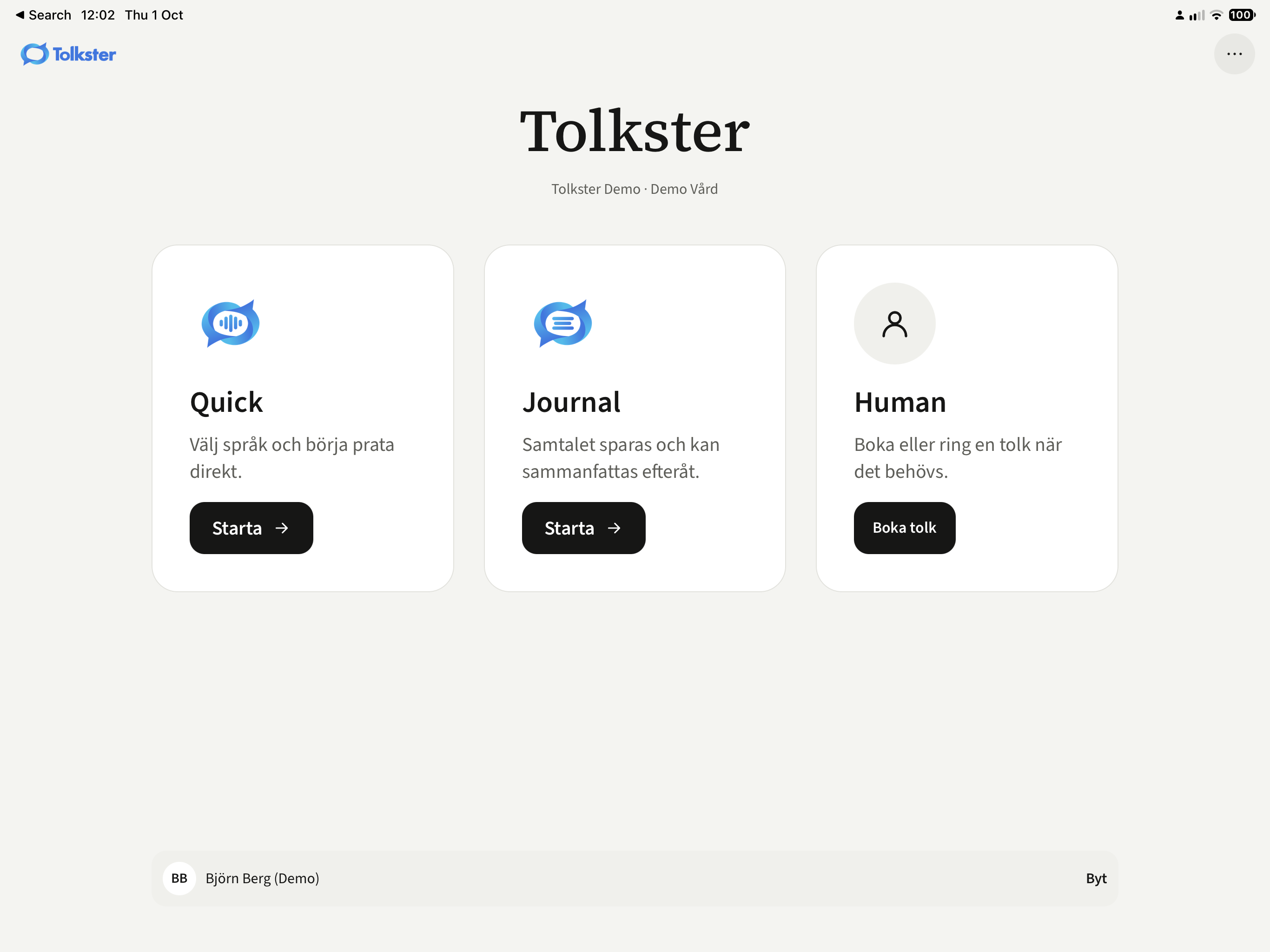
Task: Tap the Wi-Fi status icon
Action: pos(1216,15)
